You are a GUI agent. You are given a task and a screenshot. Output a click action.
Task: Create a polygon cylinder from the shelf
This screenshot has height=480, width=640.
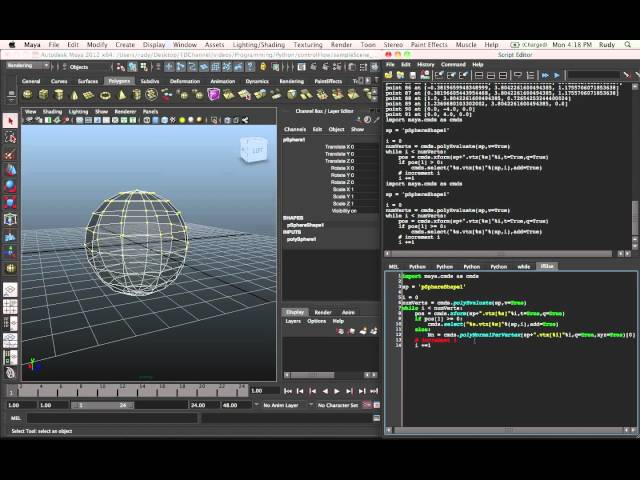pos(59,95)
